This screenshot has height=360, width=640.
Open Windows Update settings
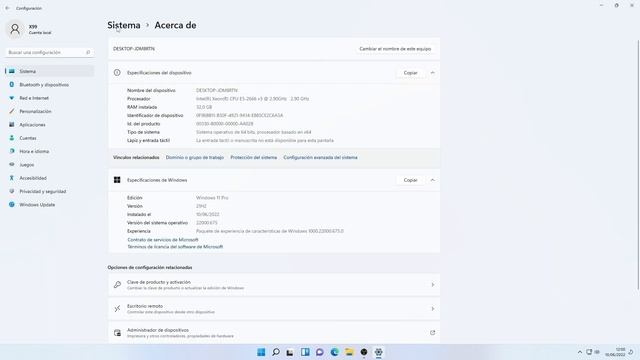pos(49,205)
